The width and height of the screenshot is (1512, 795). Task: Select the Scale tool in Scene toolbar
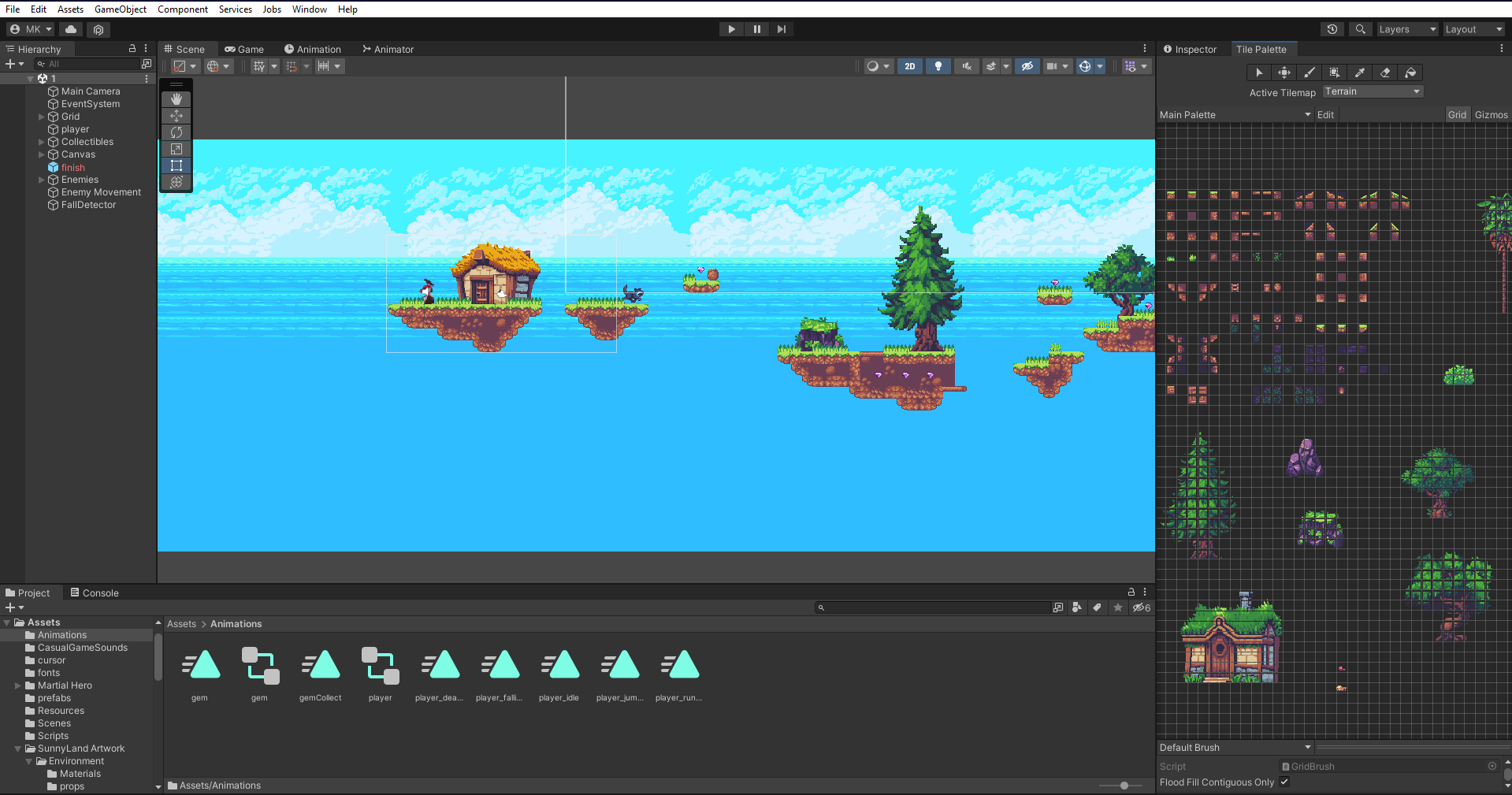click(x=176, y=149)
